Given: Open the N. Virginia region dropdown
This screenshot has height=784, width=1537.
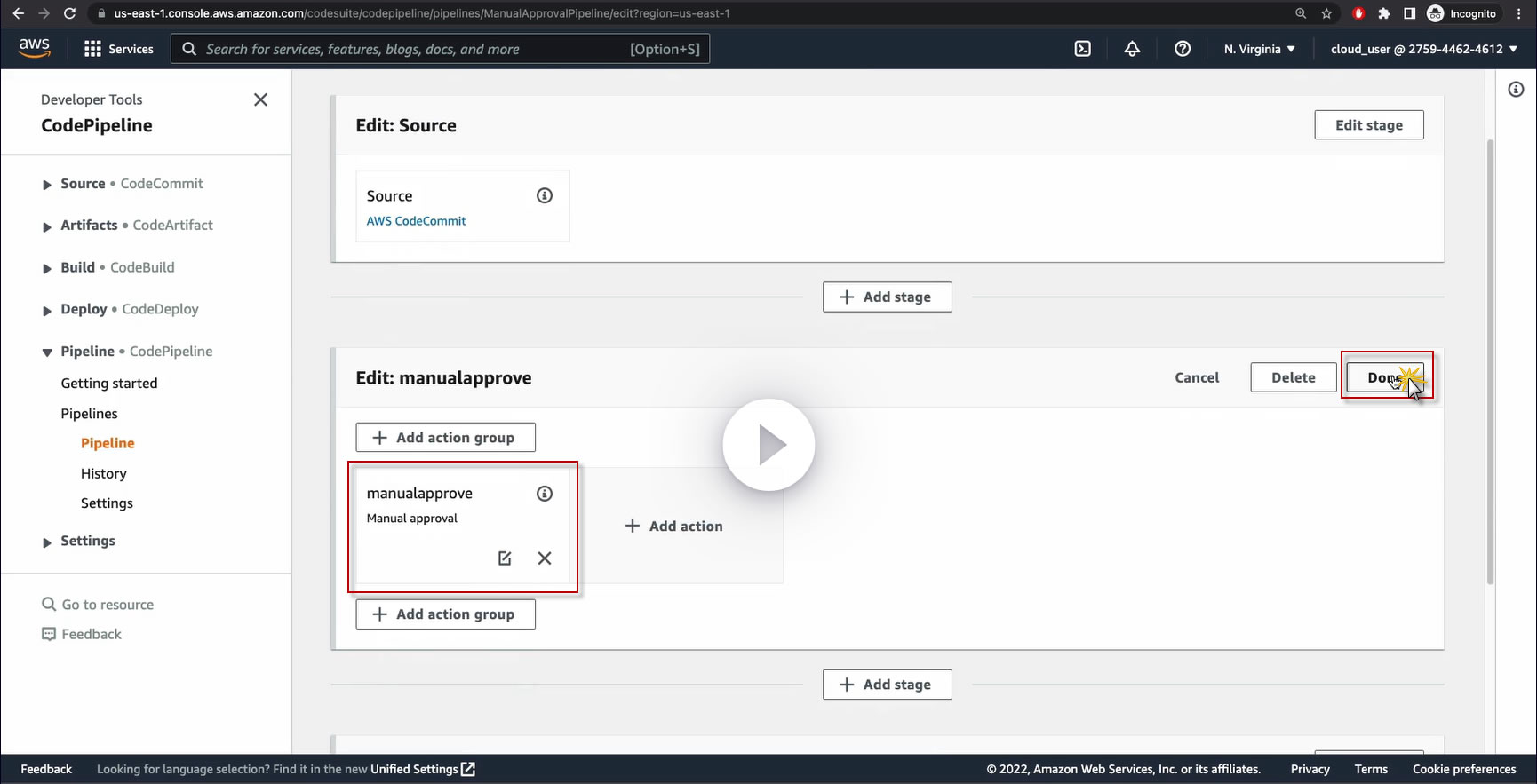Looking at the screenshot, I should pyautogui.click(x=1259, y=49).
